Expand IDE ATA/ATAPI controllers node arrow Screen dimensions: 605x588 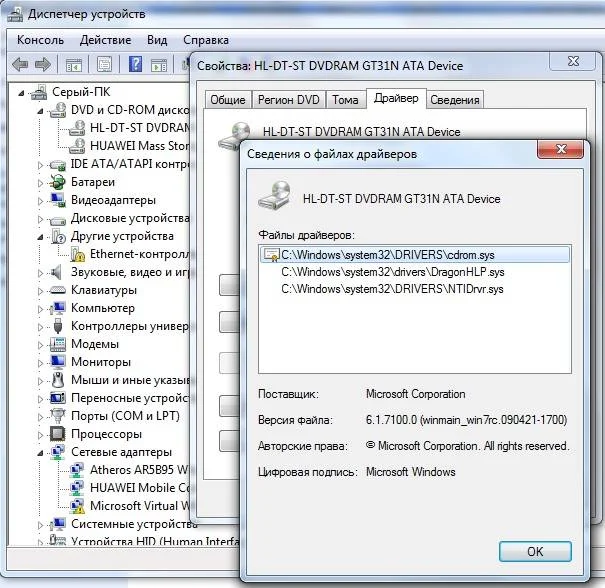coord(41,165)
